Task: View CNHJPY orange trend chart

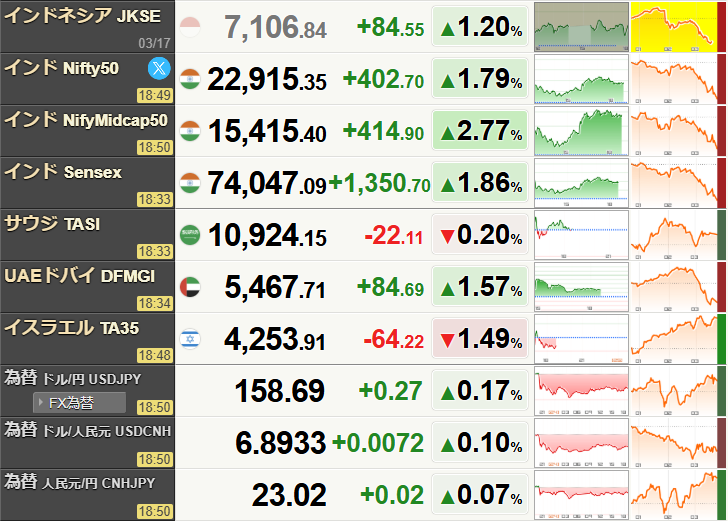Action: 674,495
